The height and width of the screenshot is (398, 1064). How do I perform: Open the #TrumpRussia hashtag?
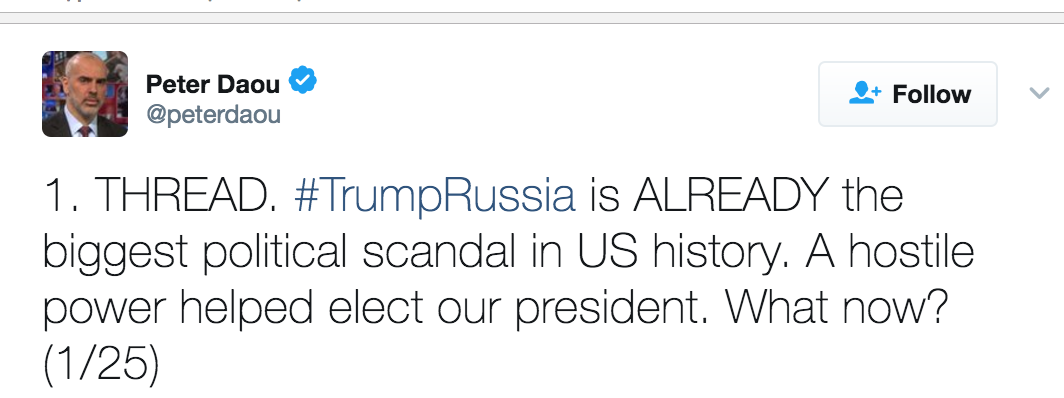point(435,195)
